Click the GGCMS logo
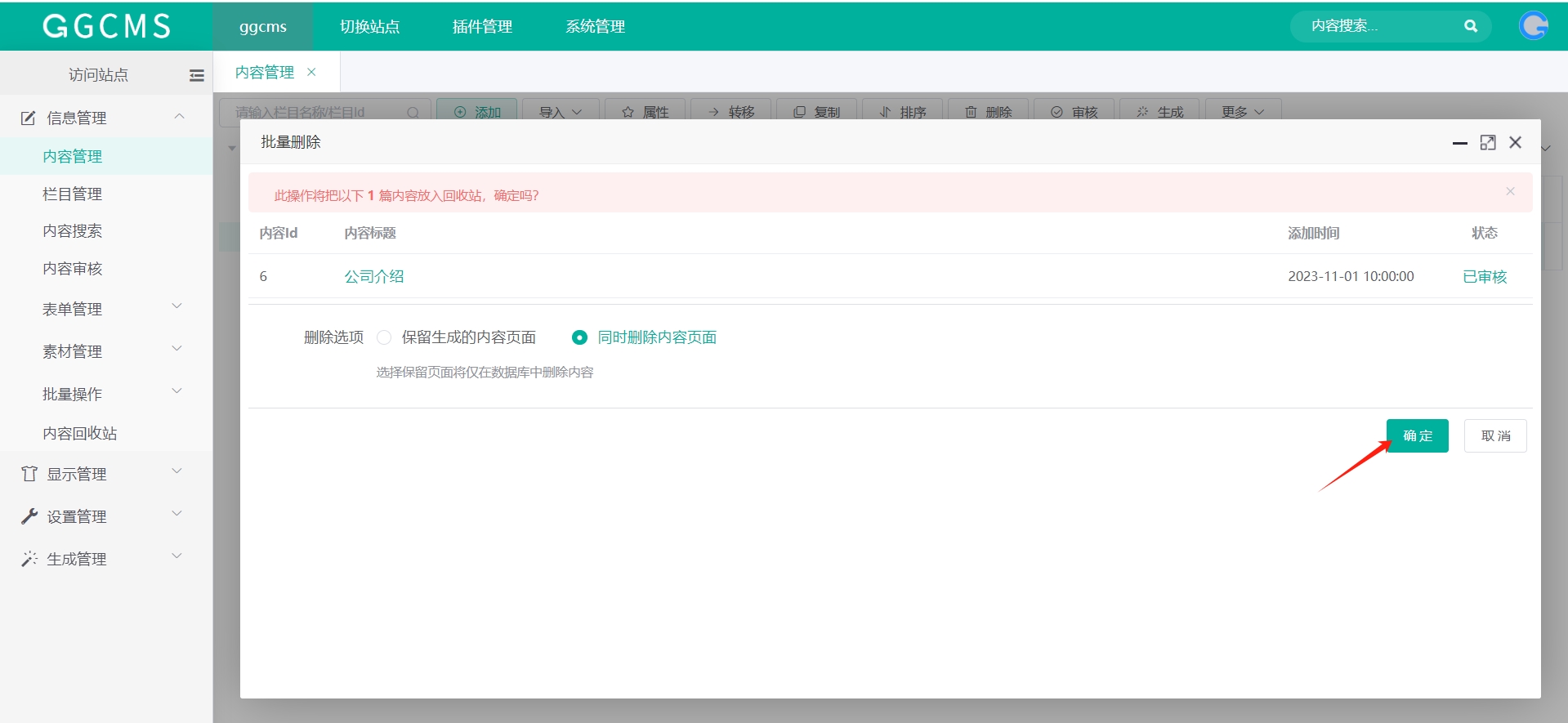The height and width of the screenshot is (723, 1568). point(106,26)
